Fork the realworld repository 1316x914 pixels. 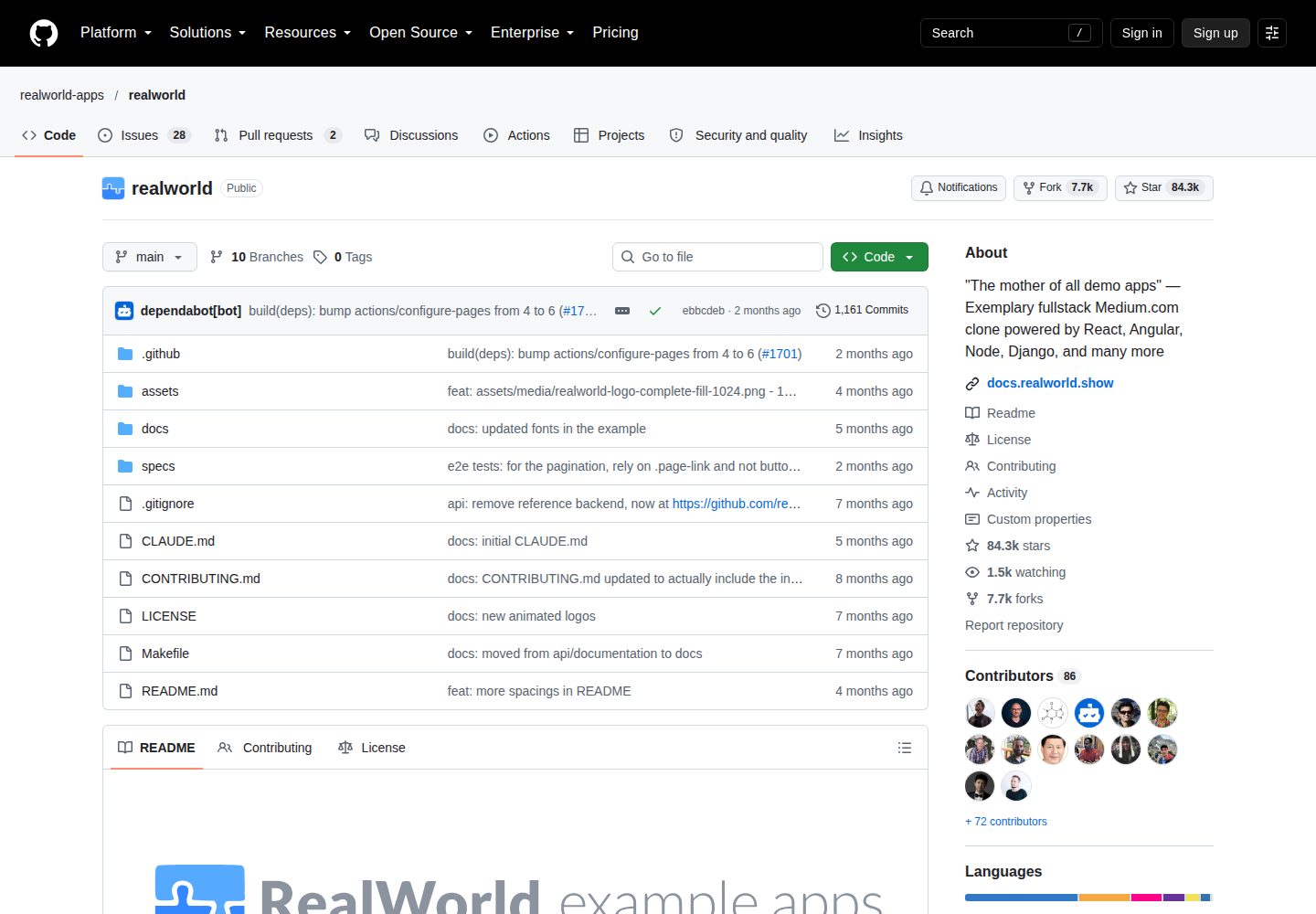(x=1060, y=188)
